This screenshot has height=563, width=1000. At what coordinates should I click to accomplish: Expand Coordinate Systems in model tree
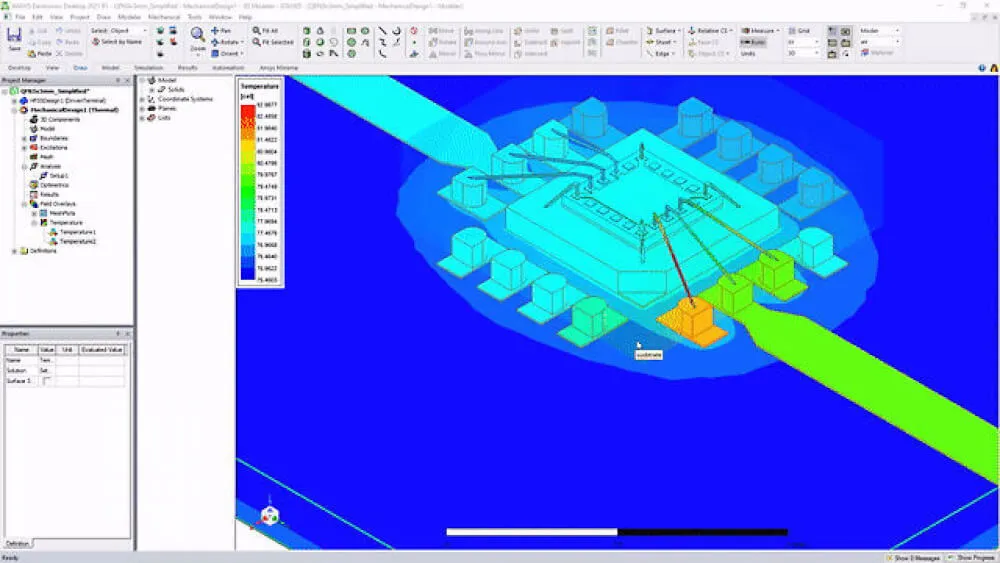(x=143, y=99)
